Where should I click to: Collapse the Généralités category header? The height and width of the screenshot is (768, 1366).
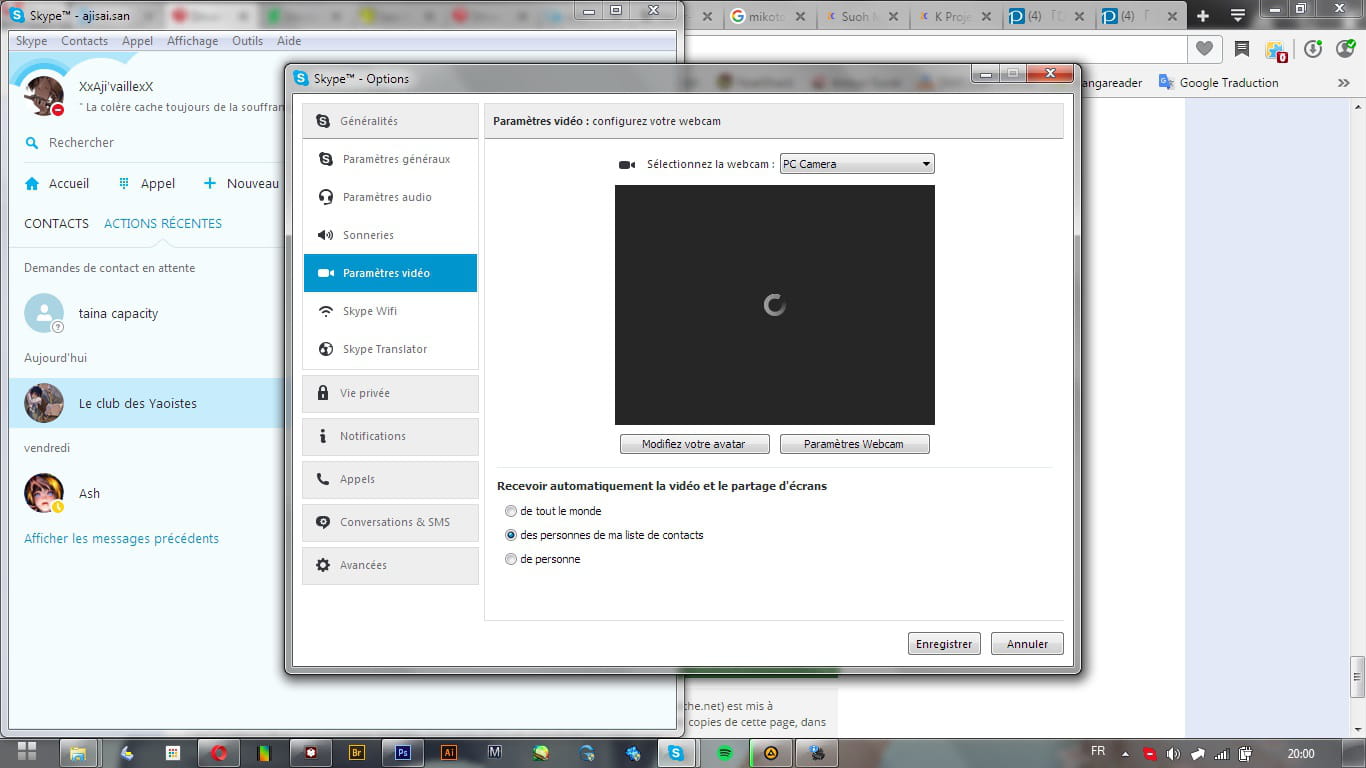tap(390, 121)
